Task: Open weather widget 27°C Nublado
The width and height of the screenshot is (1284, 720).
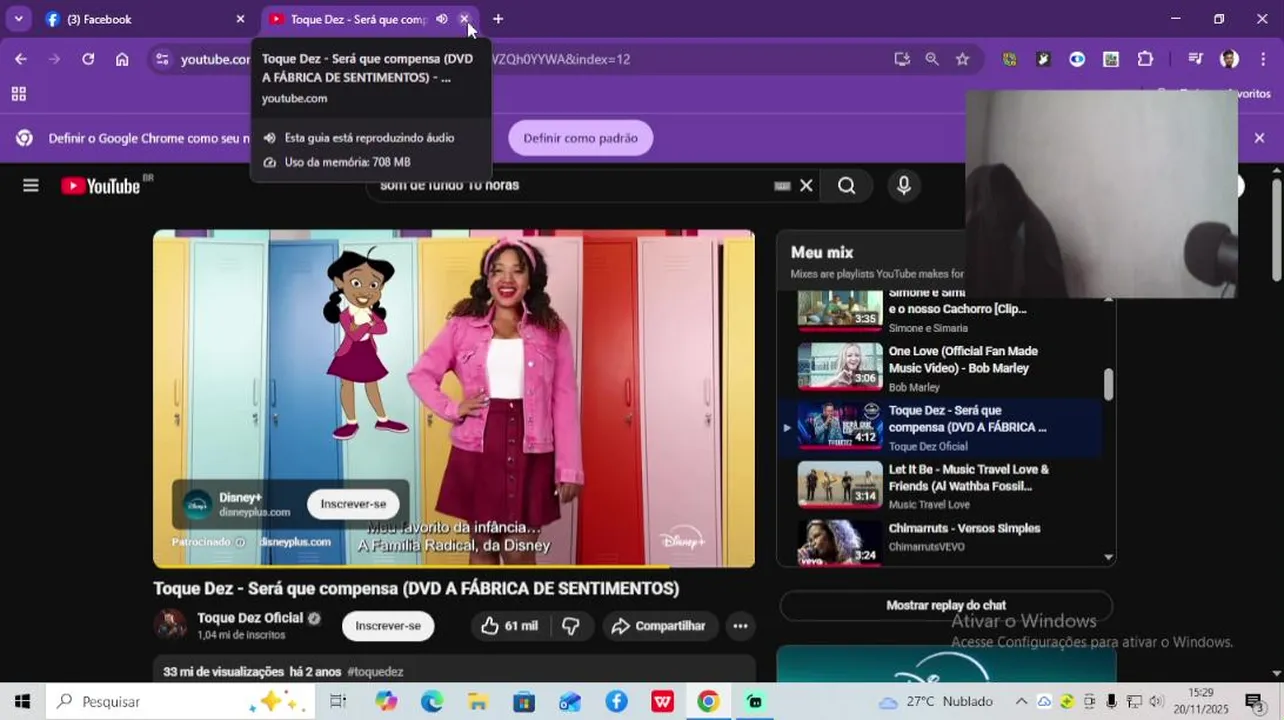Action: point(936,702)
